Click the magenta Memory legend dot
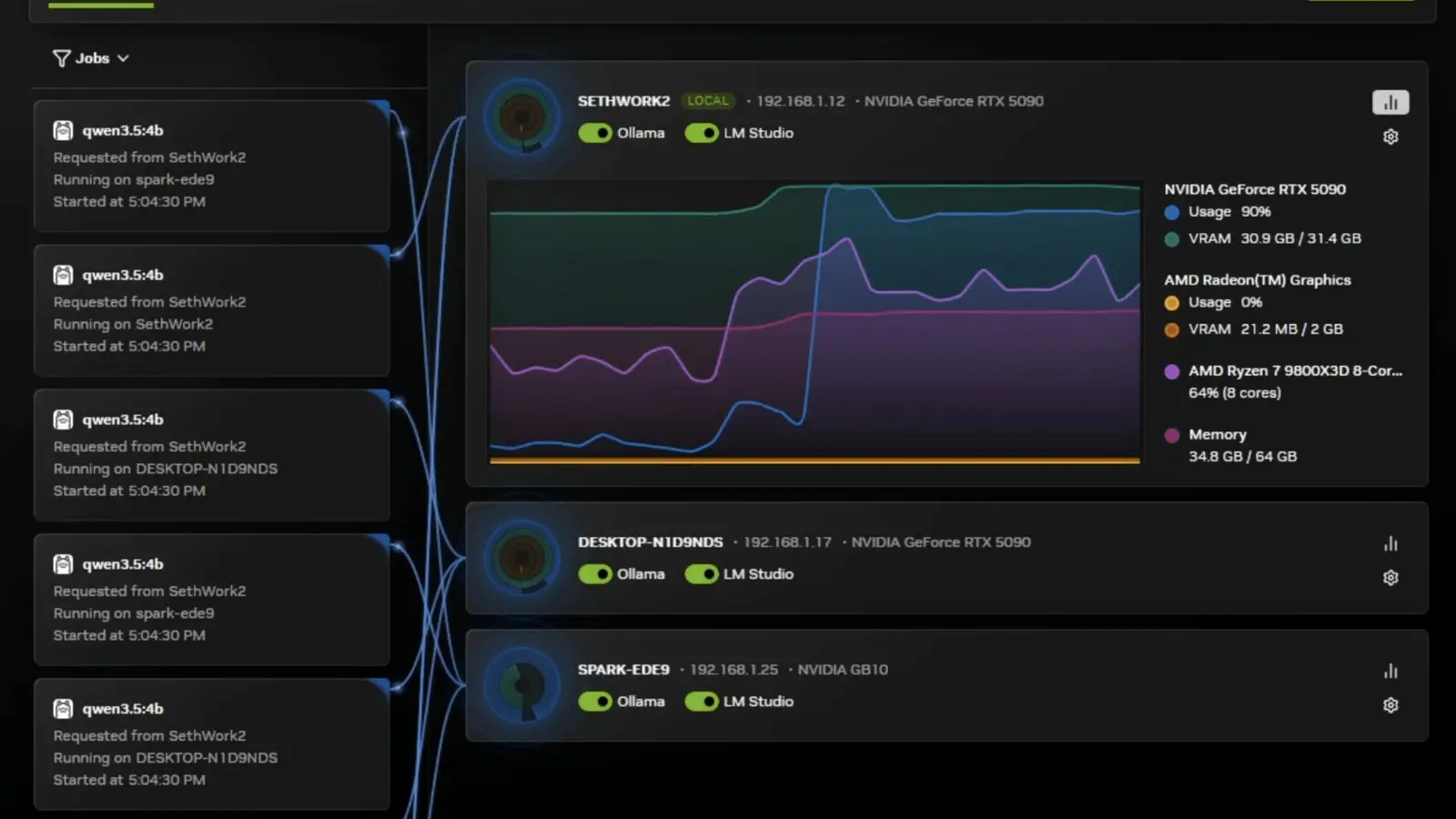Viewport: 1456px width, 819px height. pyautogui.click(x=1172, y=435)
